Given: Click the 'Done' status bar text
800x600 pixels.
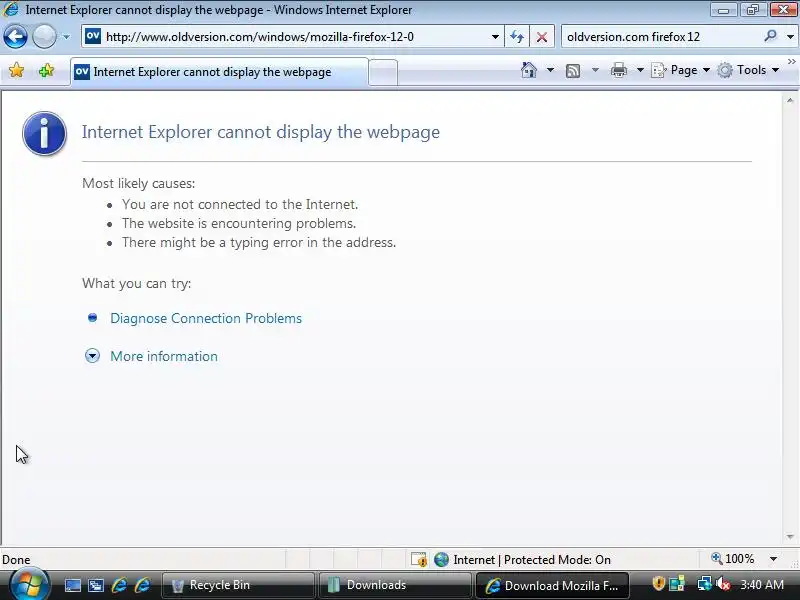Looking at the screenshot, I should click(16, 560).
